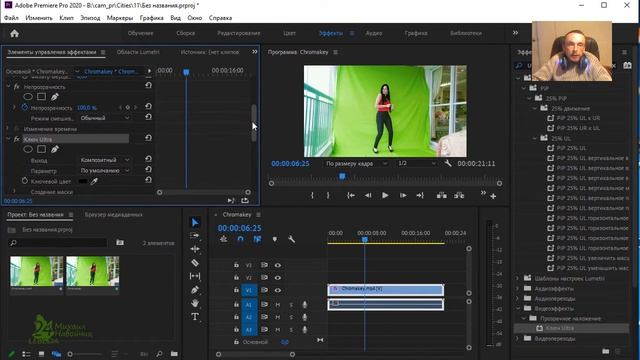Click Project panel thumbnail zoom slider

(70, 354)
